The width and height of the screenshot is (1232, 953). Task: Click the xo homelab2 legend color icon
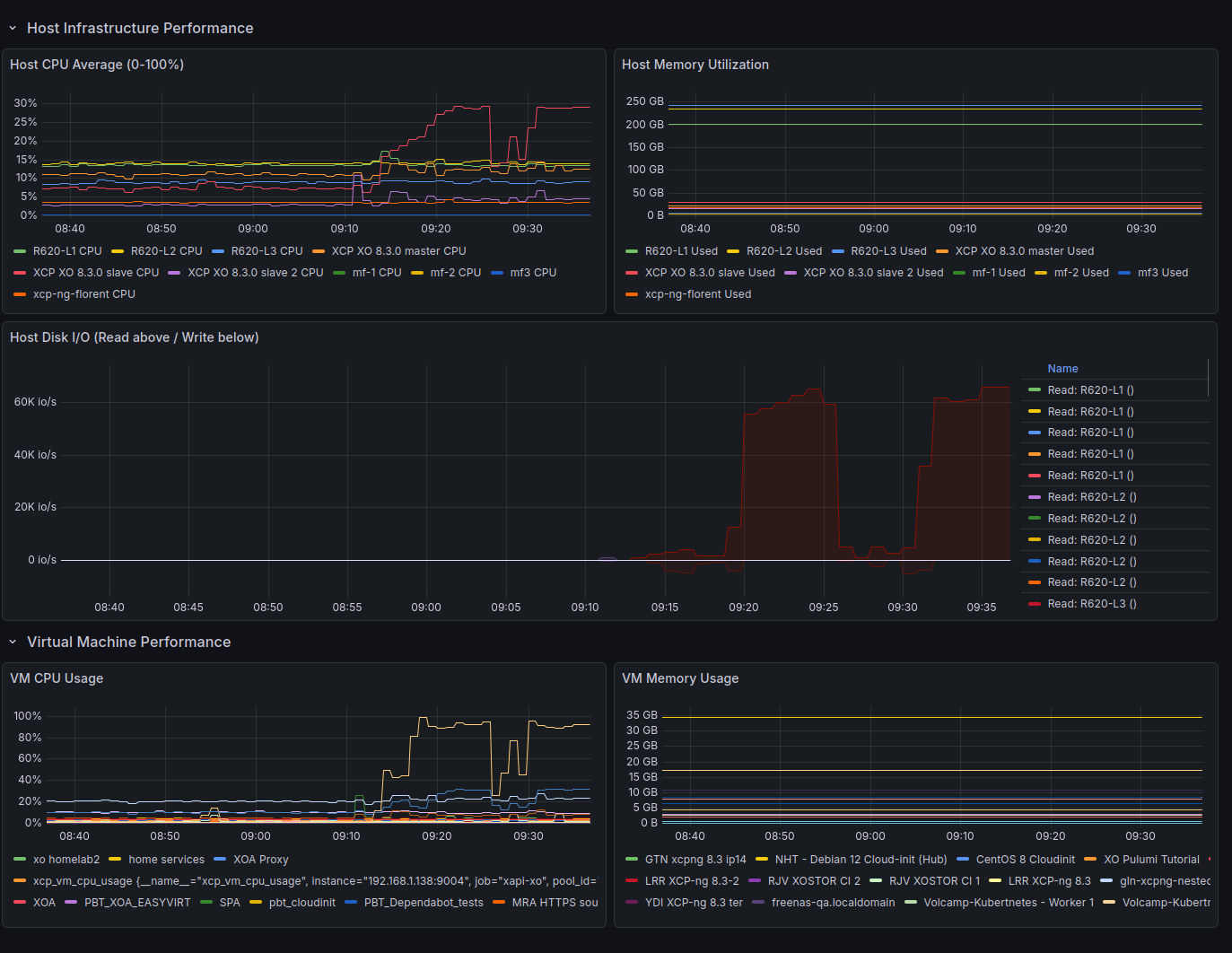pos(20,860)
